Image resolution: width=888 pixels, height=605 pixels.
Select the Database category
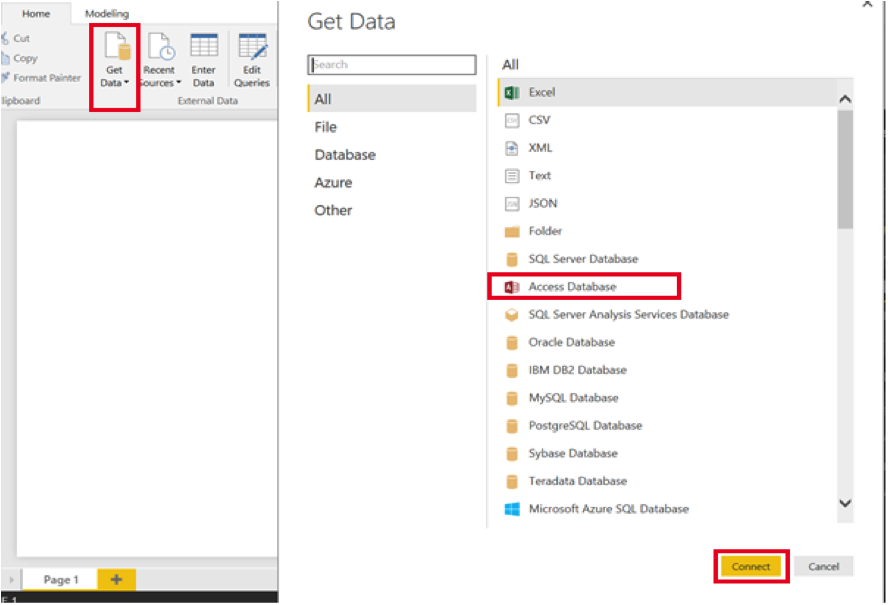click(x=345, y=155)
